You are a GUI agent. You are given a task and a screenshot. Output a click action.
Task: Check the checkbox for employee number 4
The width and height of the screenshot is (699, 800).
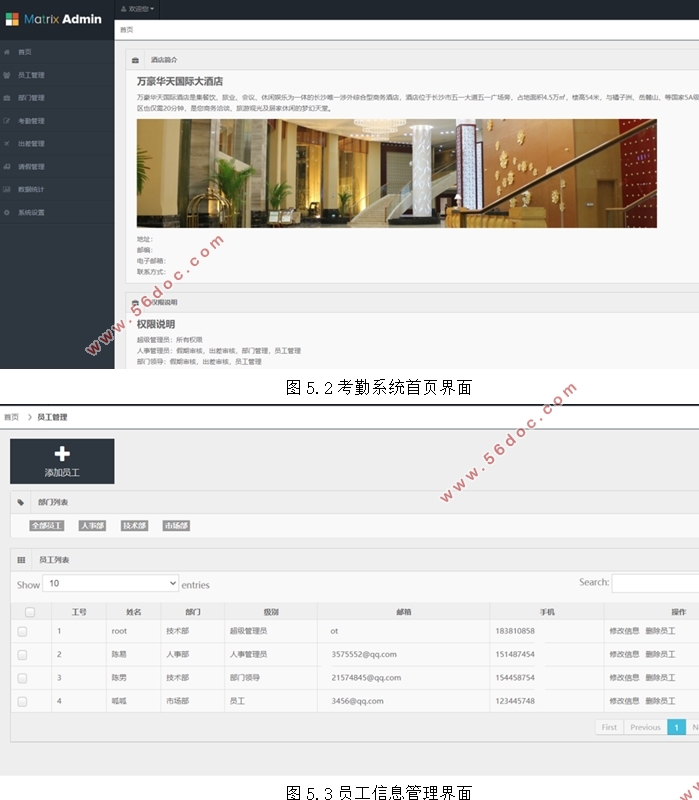(22, 702)
